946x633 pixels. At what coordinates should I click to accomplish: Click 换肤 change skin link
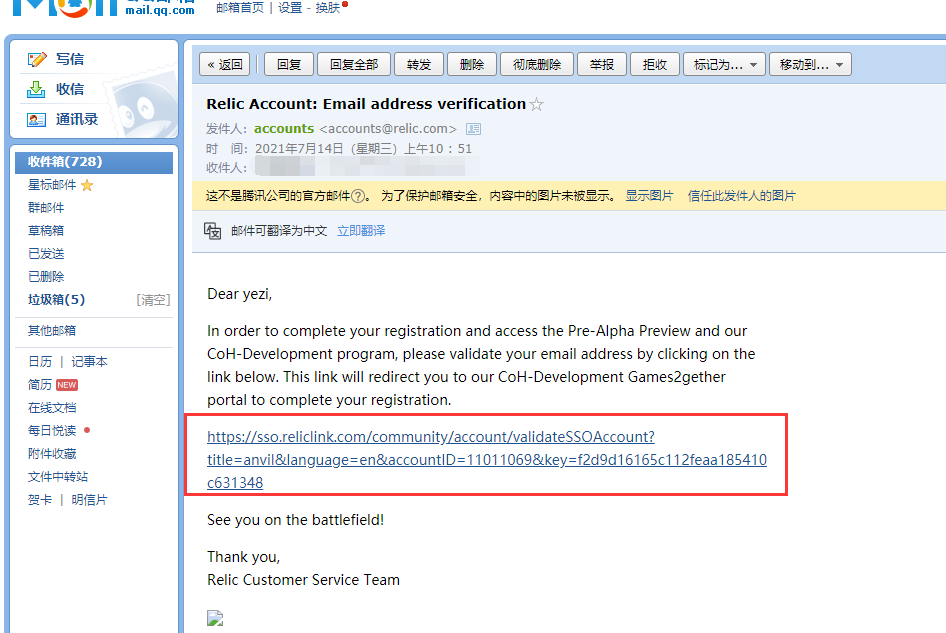coord(328,8)
